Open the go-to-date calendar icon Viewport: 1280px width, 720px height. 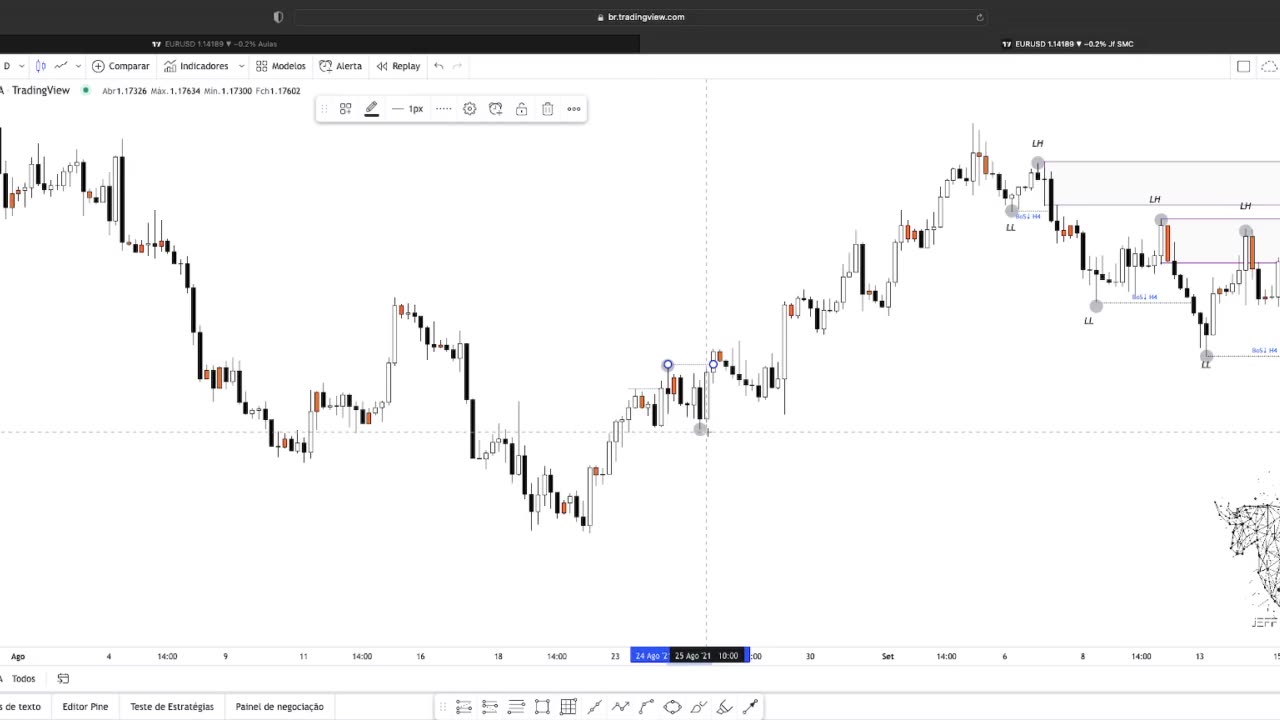63,678
